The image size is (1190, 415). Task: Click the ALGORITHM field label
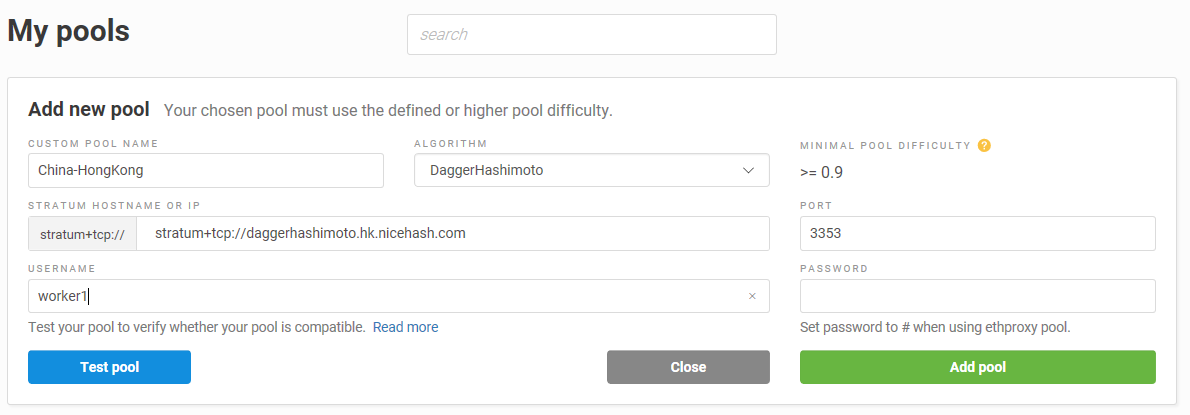450,143
